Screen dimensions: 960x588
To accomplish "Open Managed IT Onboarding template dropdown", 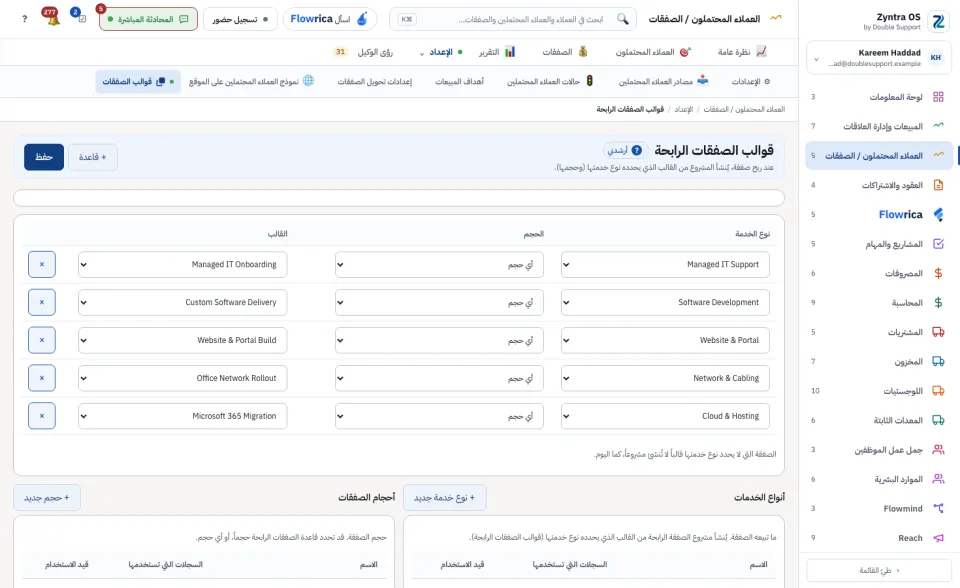I will 182,265.
